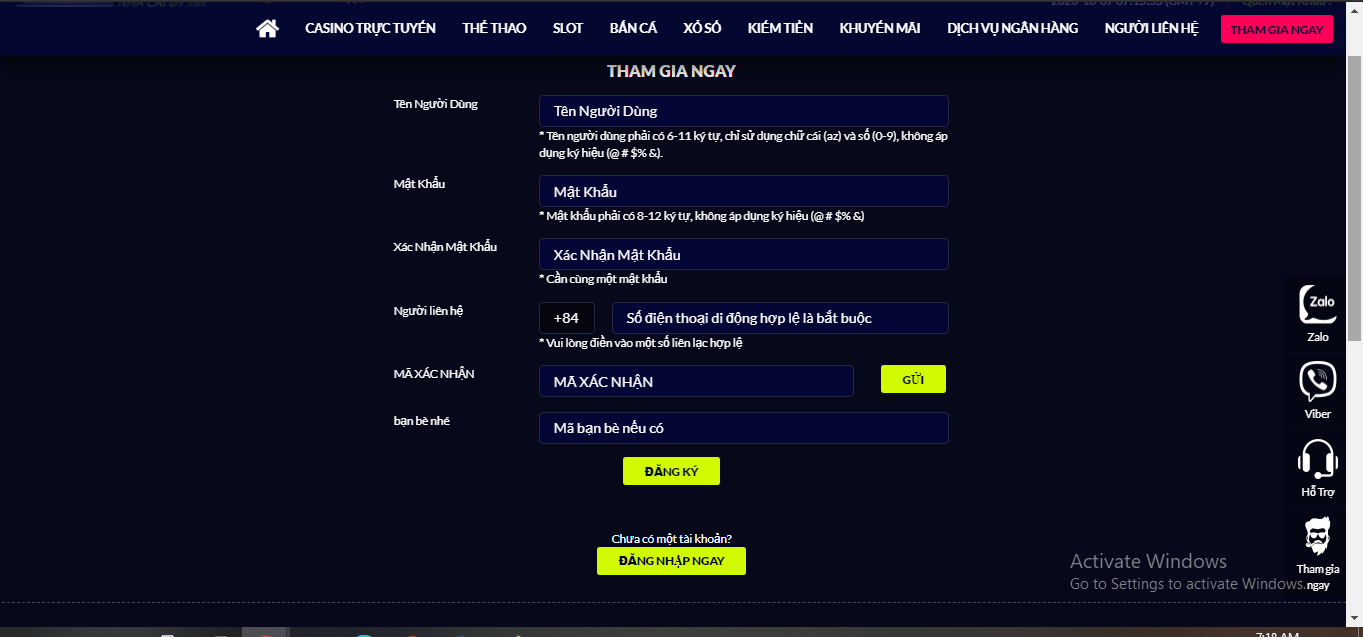Select the +84 country code box
The width and height of the screenshot is (1363, 637).
pyautogui.click(x=566, y=318)
